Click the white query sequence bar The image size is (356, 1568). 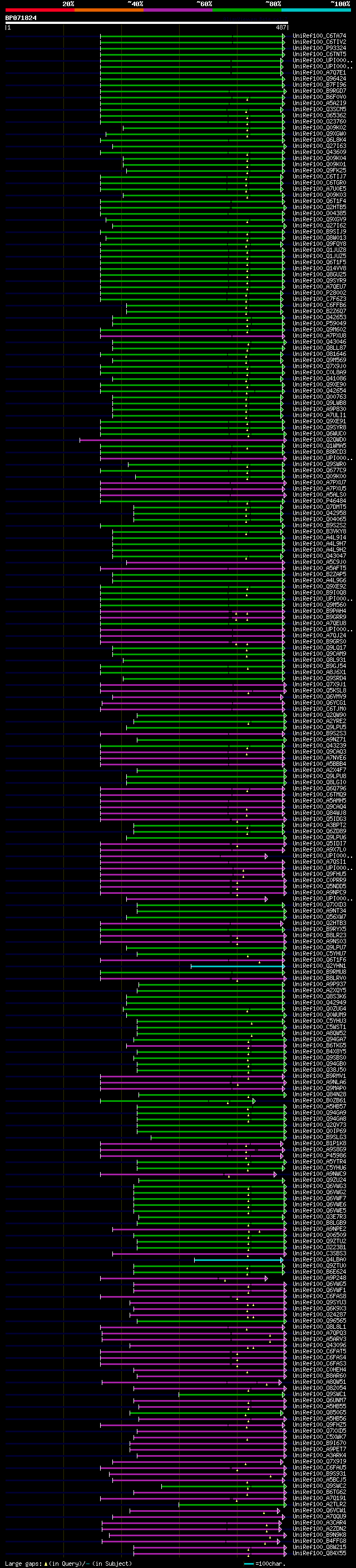[146, 23]
